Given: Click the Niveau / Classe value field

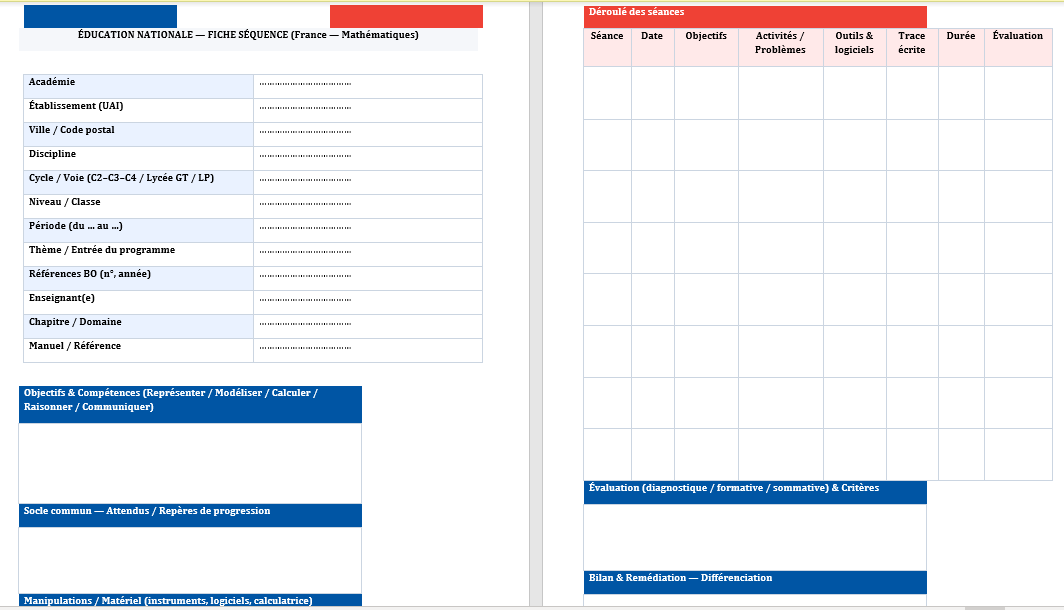Looking at the screenshot, I should pos(367,205).
